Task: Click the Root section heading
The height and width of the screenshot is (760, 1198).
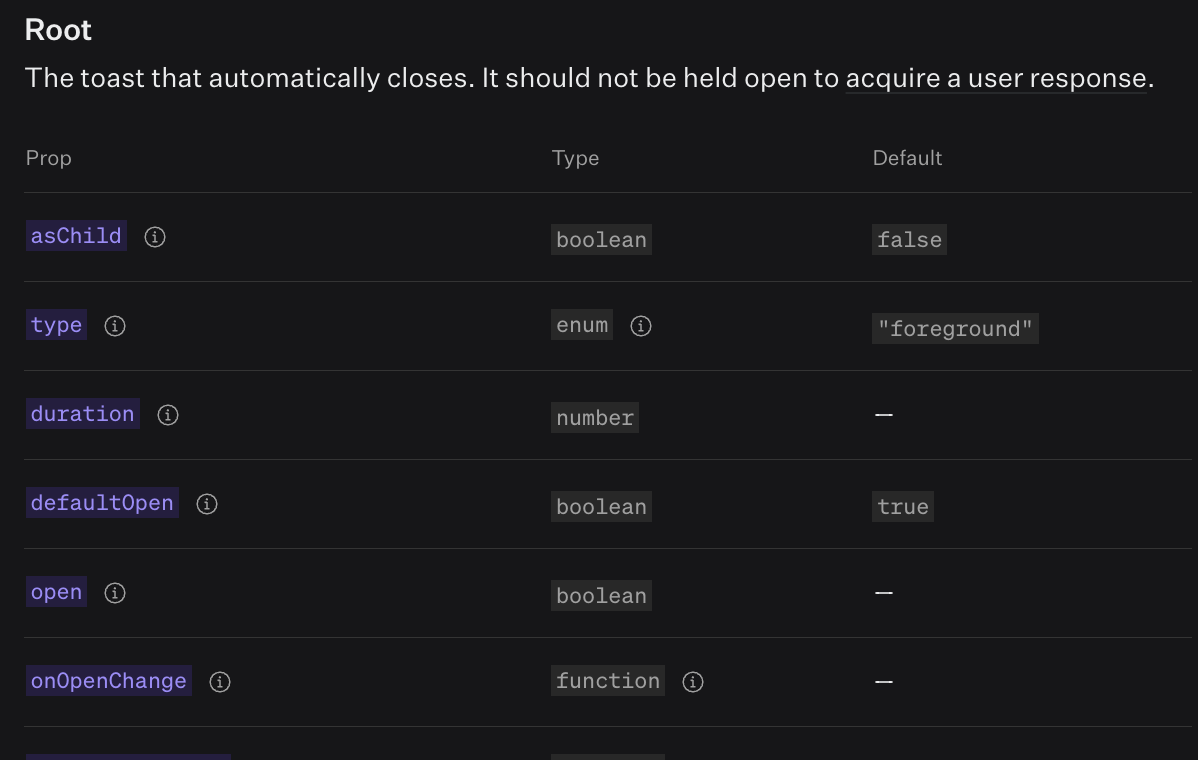Action: coord(57,30)
